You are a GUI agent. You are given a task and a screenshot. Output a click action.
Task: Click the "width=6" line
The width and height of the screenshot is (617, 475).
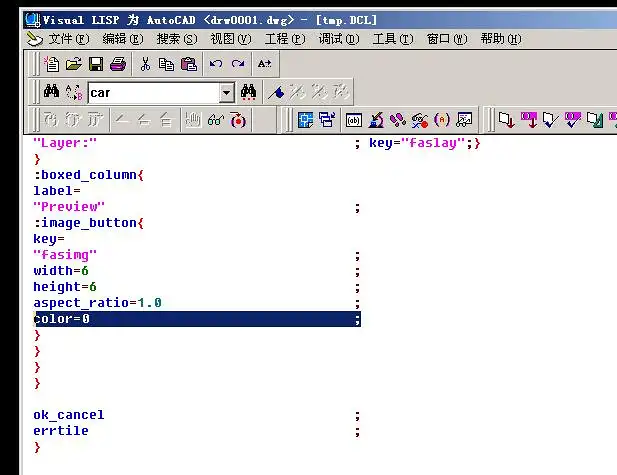click(61, 271)
